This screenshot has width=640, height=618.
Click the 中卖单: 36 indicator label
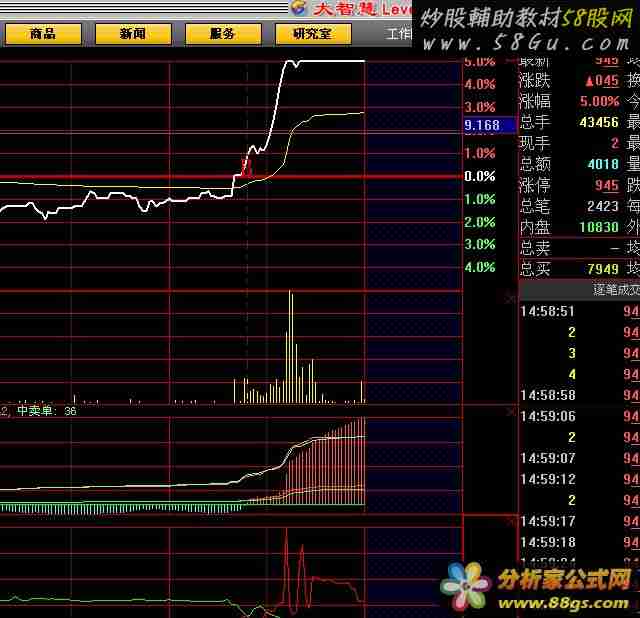47,411
